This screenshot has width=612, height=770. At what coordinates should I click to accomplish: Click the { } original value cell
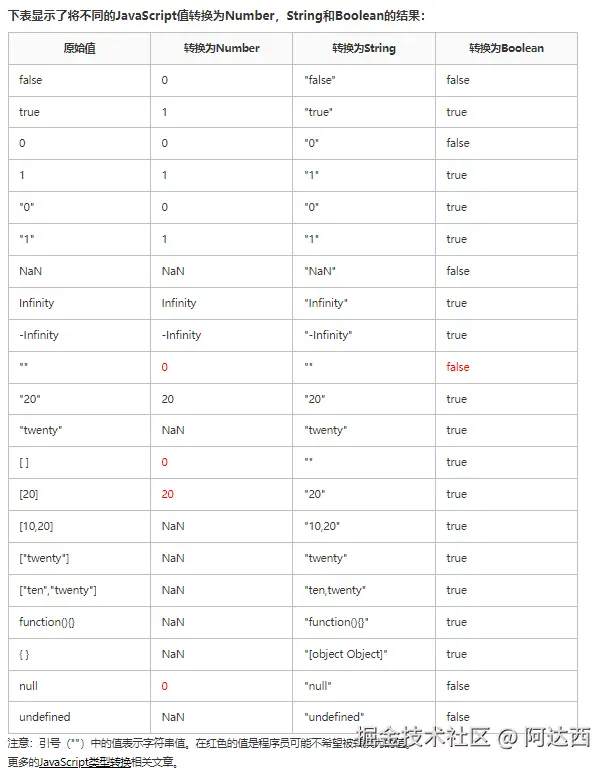coord(27,654)
